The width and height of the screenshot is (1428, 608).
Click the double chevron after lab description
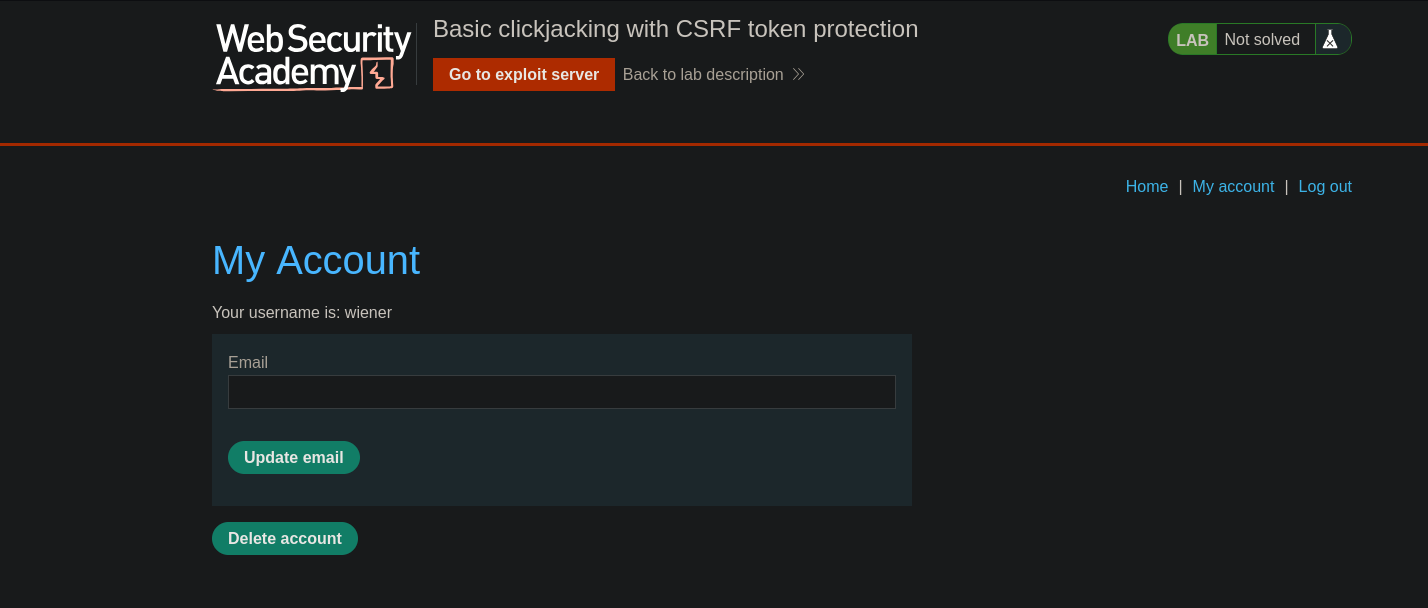click(x=798, y=74)
